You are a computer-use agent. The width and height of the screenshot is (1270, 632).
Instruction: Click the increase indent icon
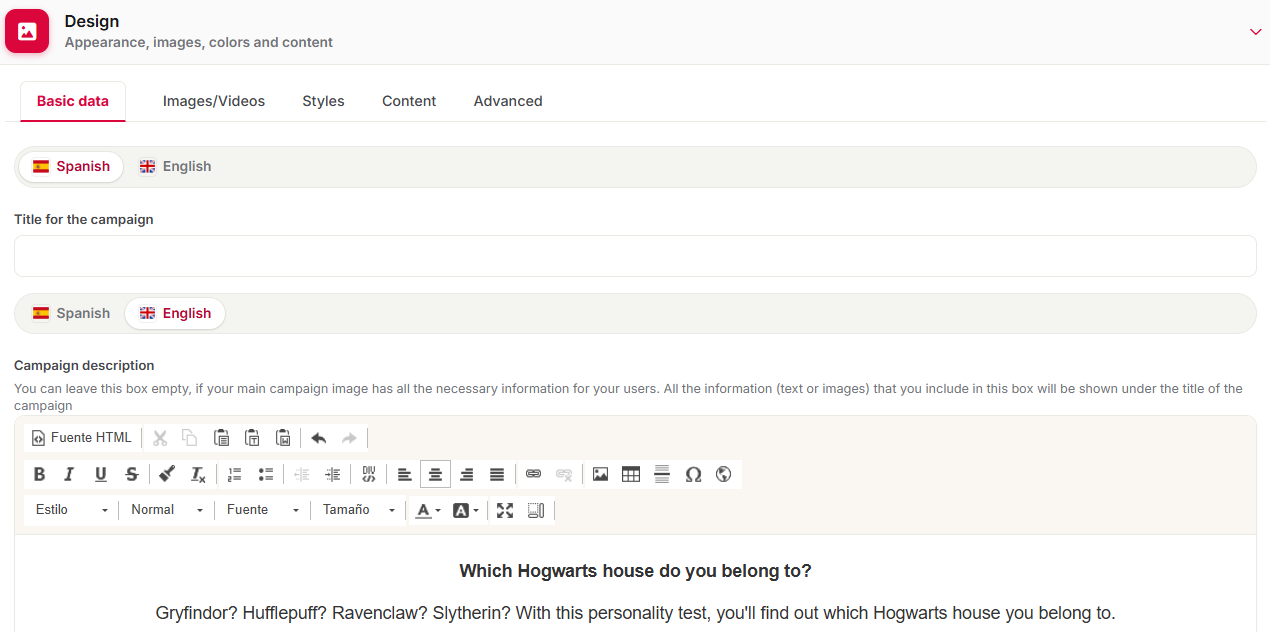click(332, 474)
